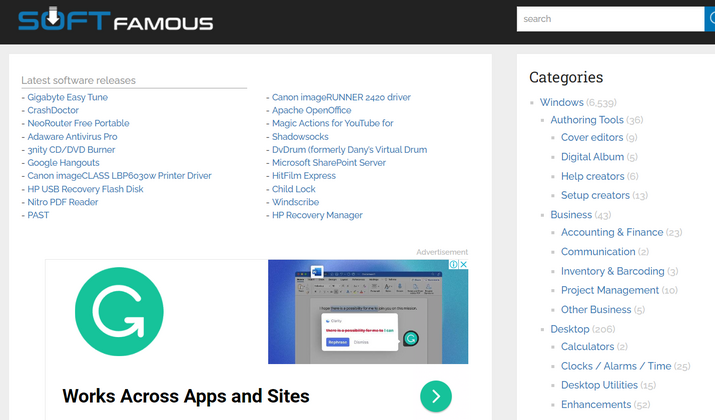Click the green arrow button in the ad
Screen dimensions: 715x420
click(x=435, y=396)
